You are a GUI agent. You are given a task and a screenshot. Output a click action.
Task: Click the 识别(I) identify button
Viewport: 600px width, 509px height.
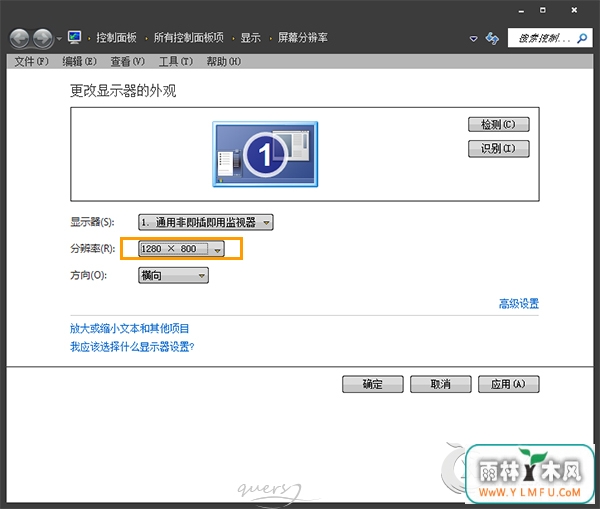[x=499, y=148]
